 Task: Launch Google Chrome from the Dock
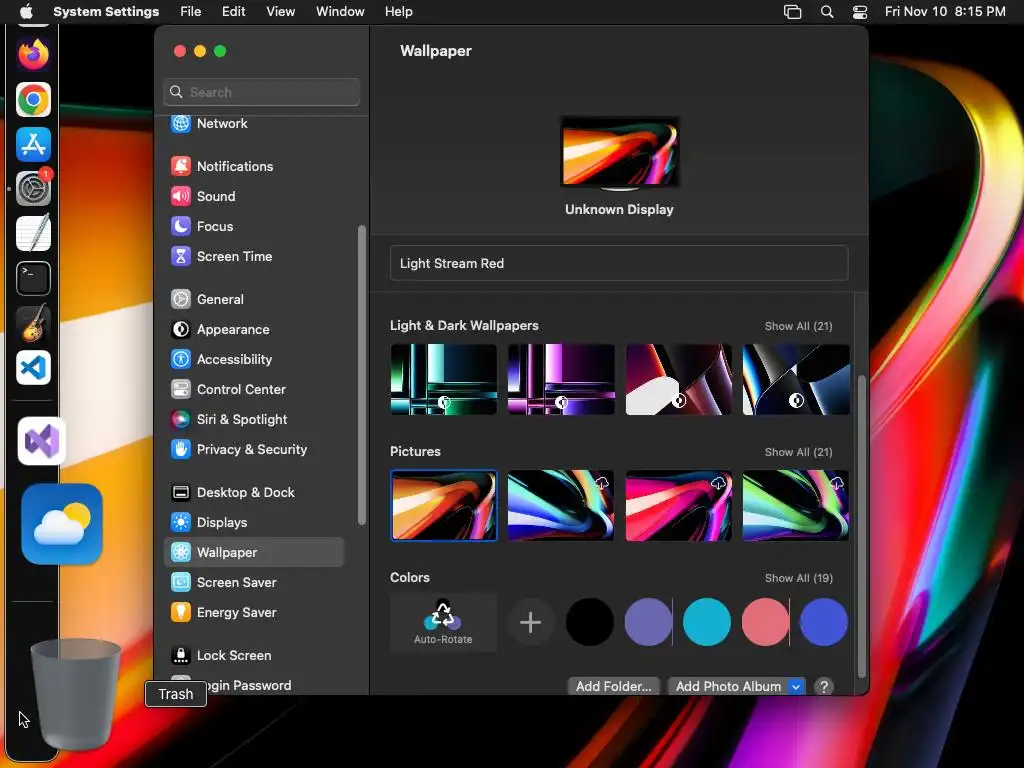pyautogui.click(x=33, y=100)
